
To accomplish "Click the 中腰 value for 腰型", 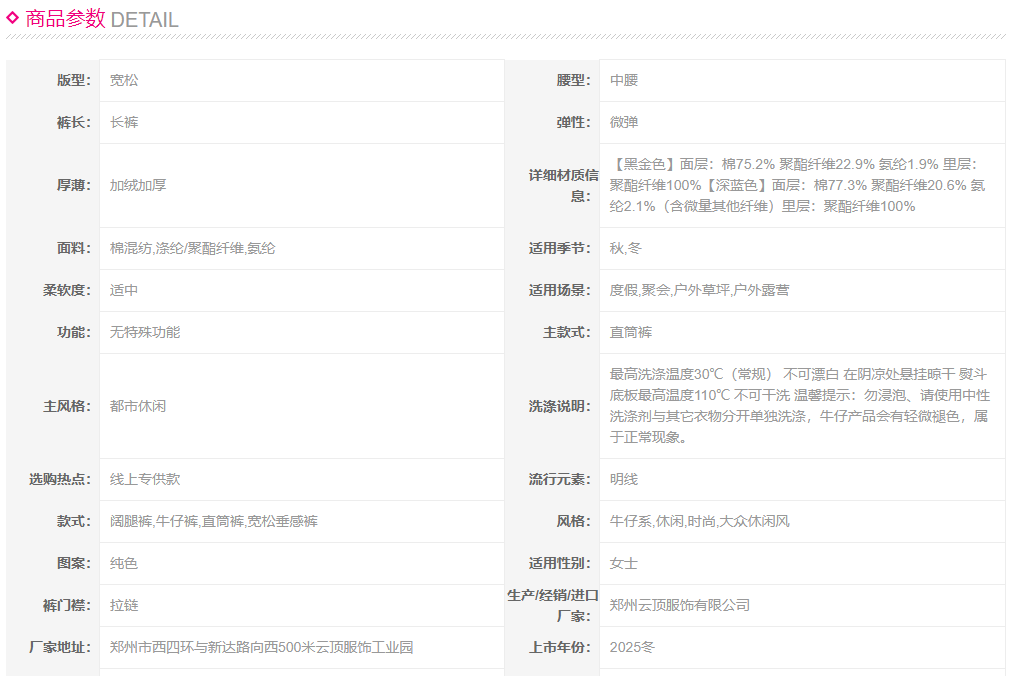I will [624, 80].
